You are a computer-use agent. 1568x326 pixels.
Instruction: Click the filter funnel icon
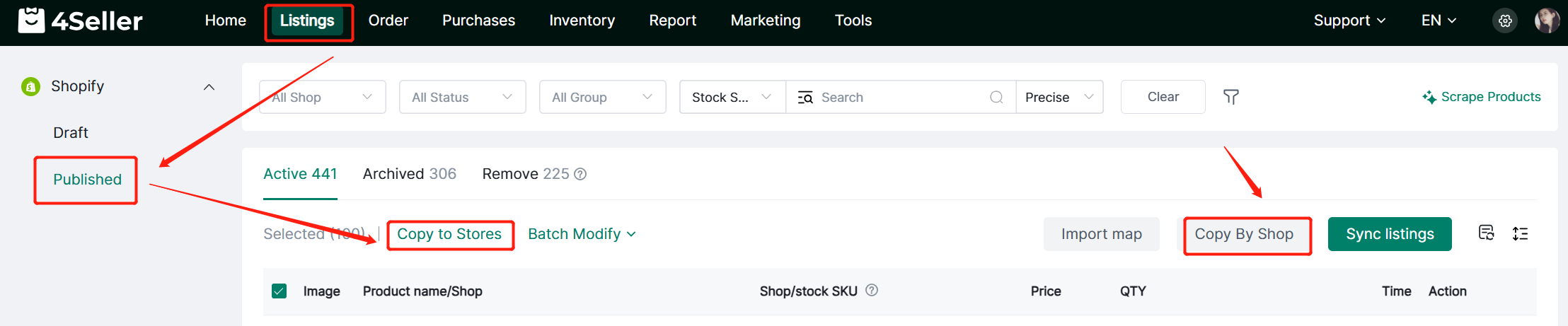(1231, 97)
